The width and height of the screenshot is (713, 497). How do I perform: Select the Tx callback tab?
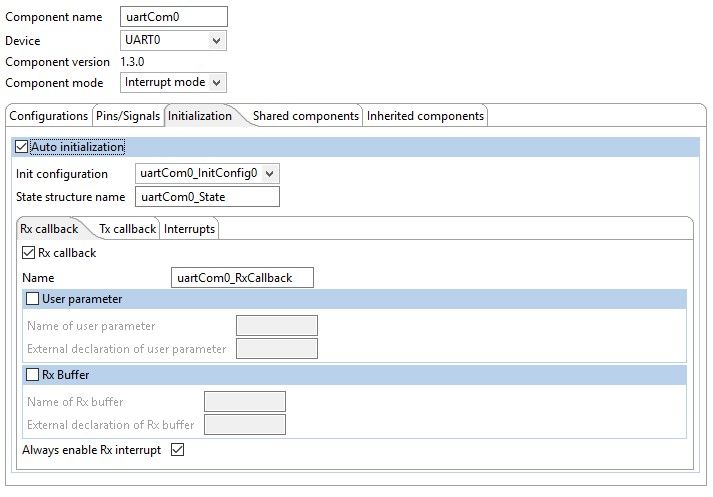[x=127, y=229]
